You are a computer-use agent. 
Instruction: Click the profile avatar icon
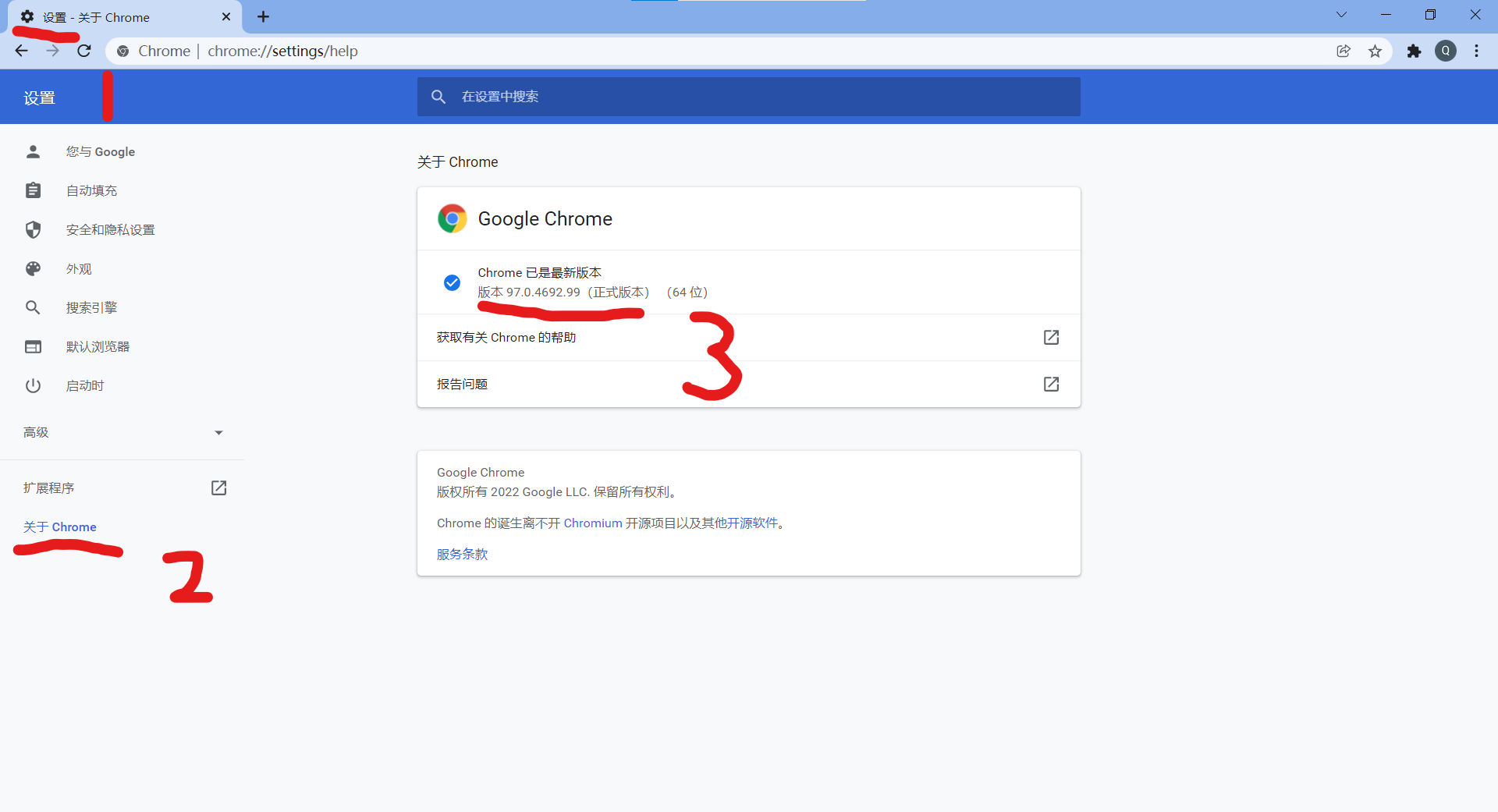point(1446,51)
